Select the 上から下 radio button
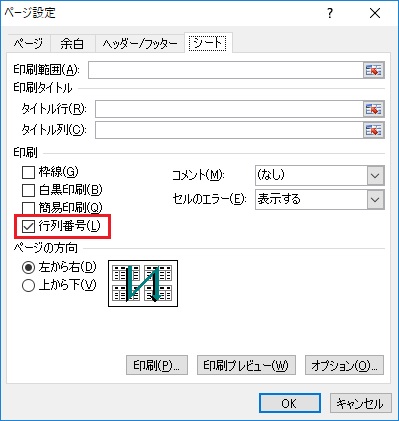This screenshot has width=399, height=421. tap(28, 285)
